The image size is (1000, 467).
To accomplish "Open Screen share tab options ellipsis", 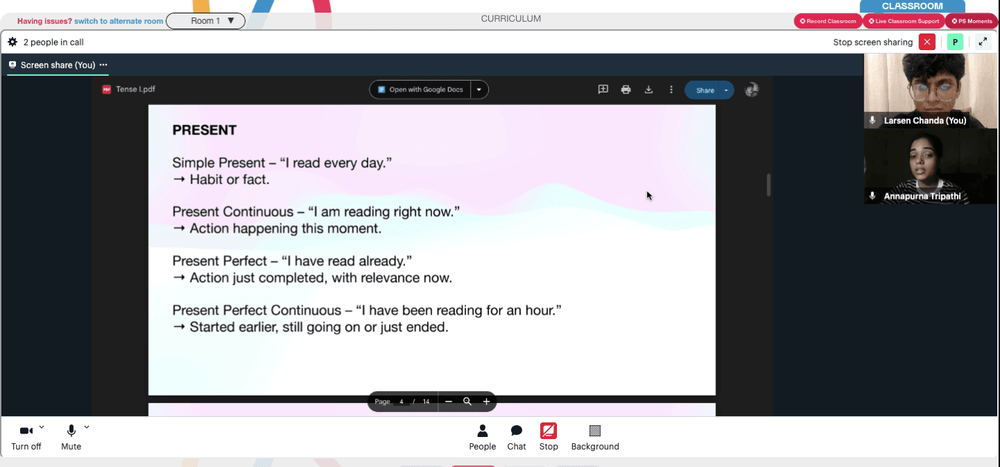I will (103, 65).
